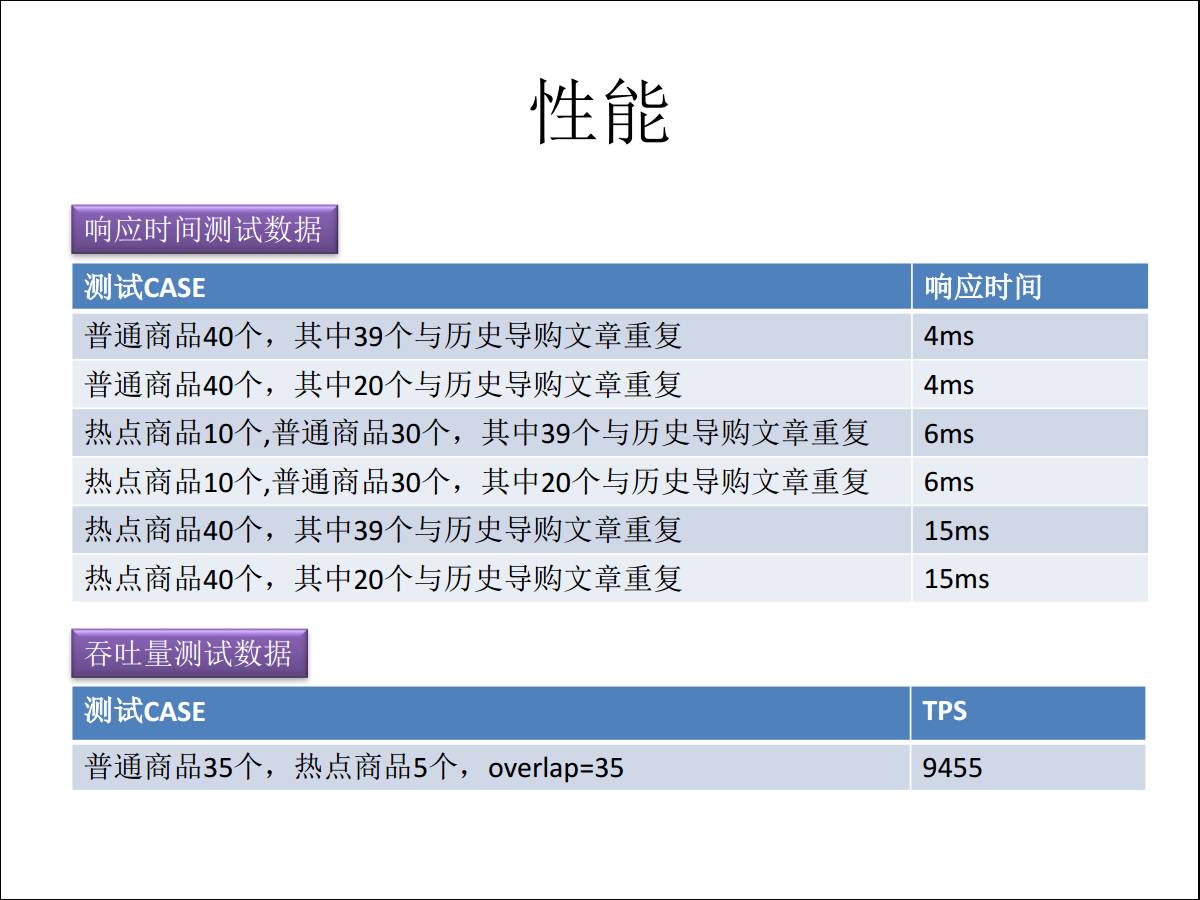Click the 4ms value in the first data row
The image size is (1200, 900).
948,336
